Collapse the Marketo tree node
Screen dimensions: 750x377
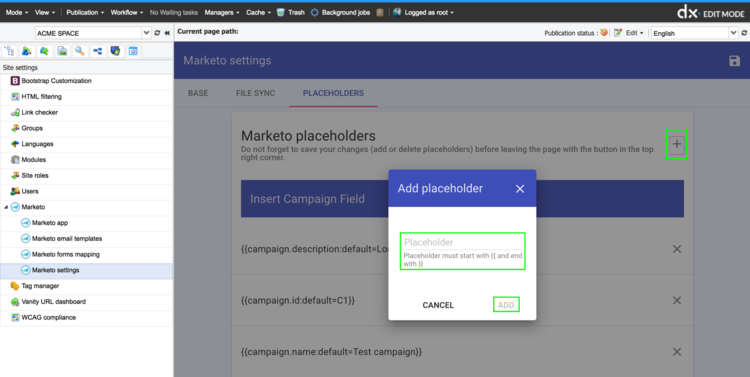pyautogui.click(x=6, y=207)
